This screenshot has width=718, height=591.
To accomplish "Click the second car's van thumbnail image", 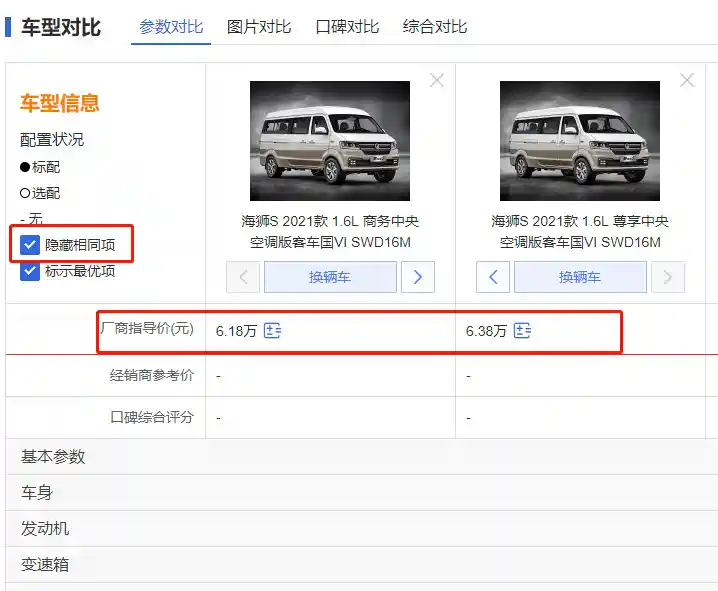I will 580,141.
